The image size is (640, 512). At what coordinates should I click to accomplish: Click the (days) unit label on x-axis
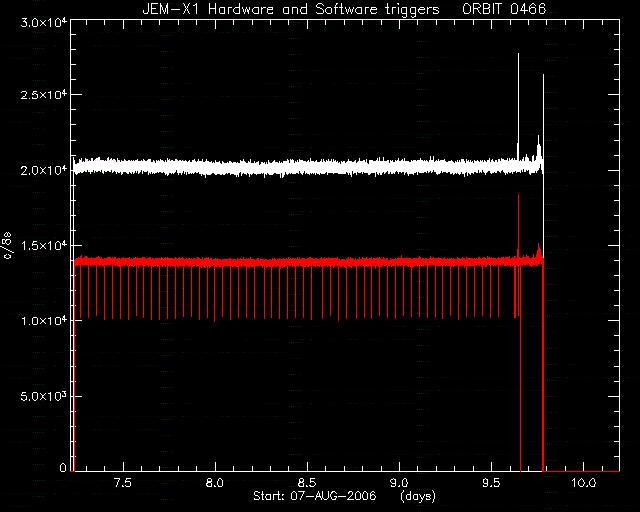[x=418, y=496]
